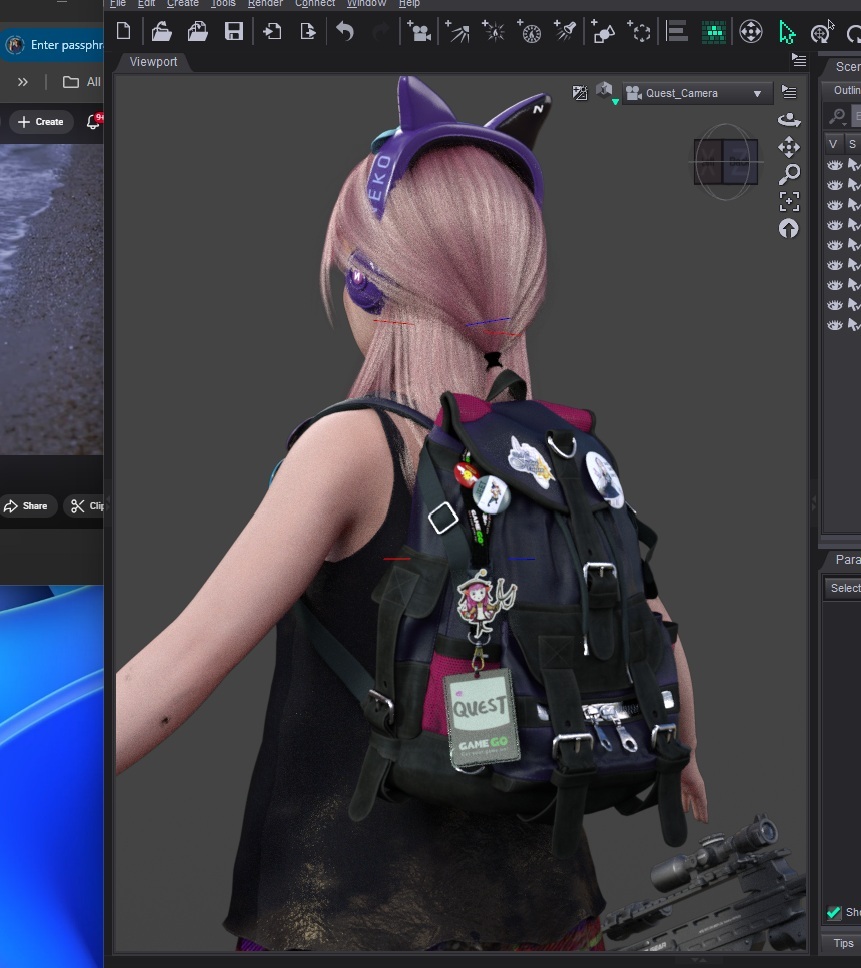Screen dimensions: 861x968
Task: Save the scene with the floppy disk icon
Action: point(234,32)
